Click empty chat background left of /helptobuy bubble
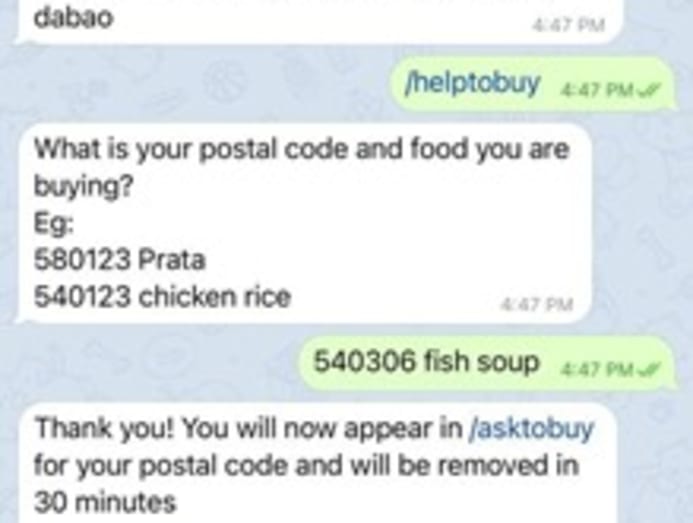Viewport: 693px width, 523px height. [199, 84]
